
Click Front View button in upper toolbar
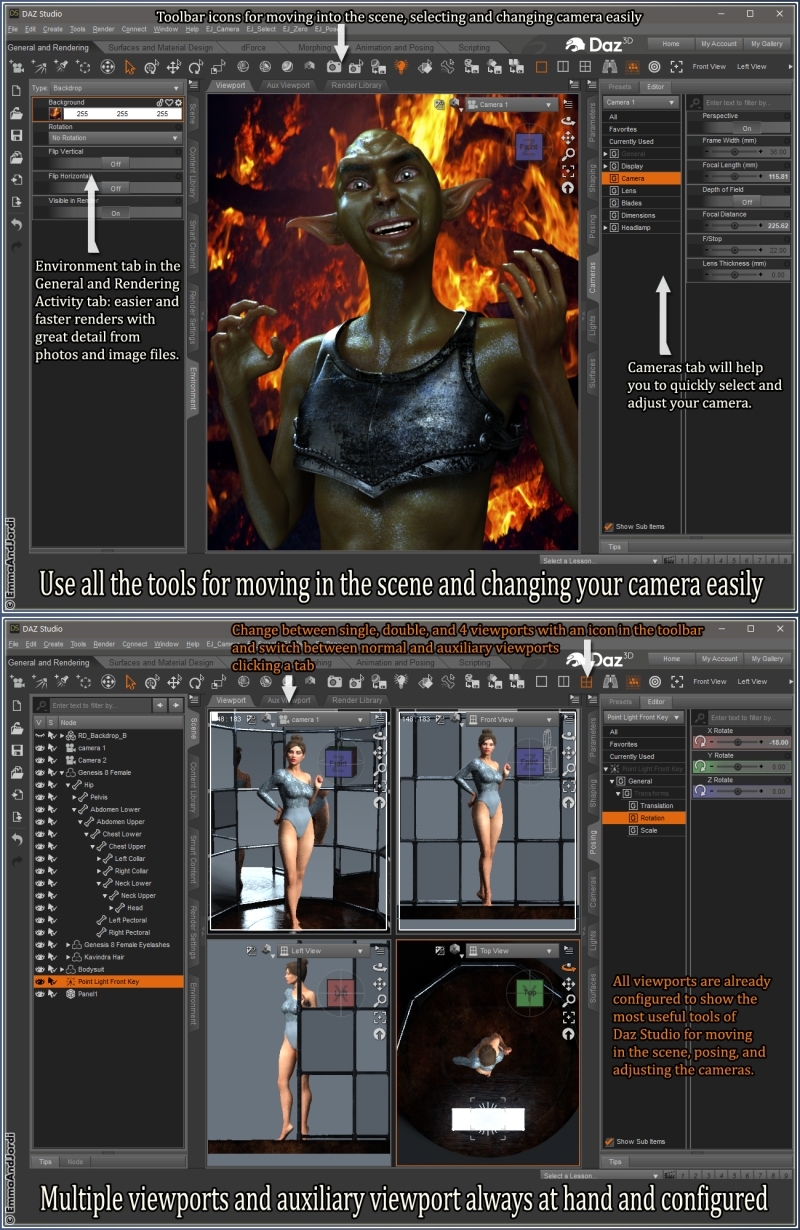709,67
